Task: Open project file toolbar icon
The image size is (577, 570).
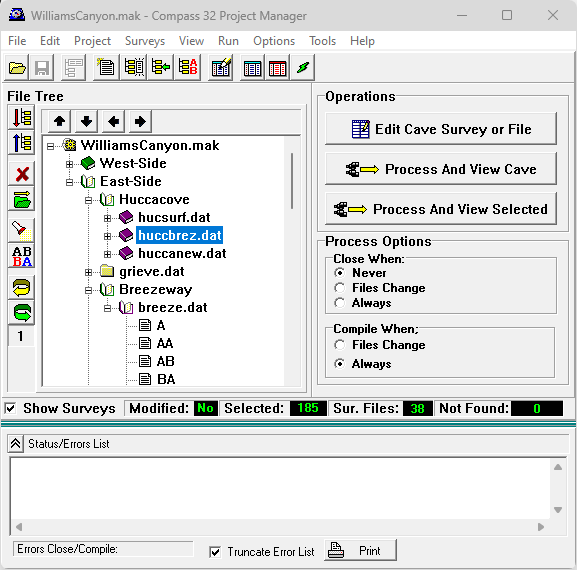Action: pyautogui.click(x=17, y=67)
